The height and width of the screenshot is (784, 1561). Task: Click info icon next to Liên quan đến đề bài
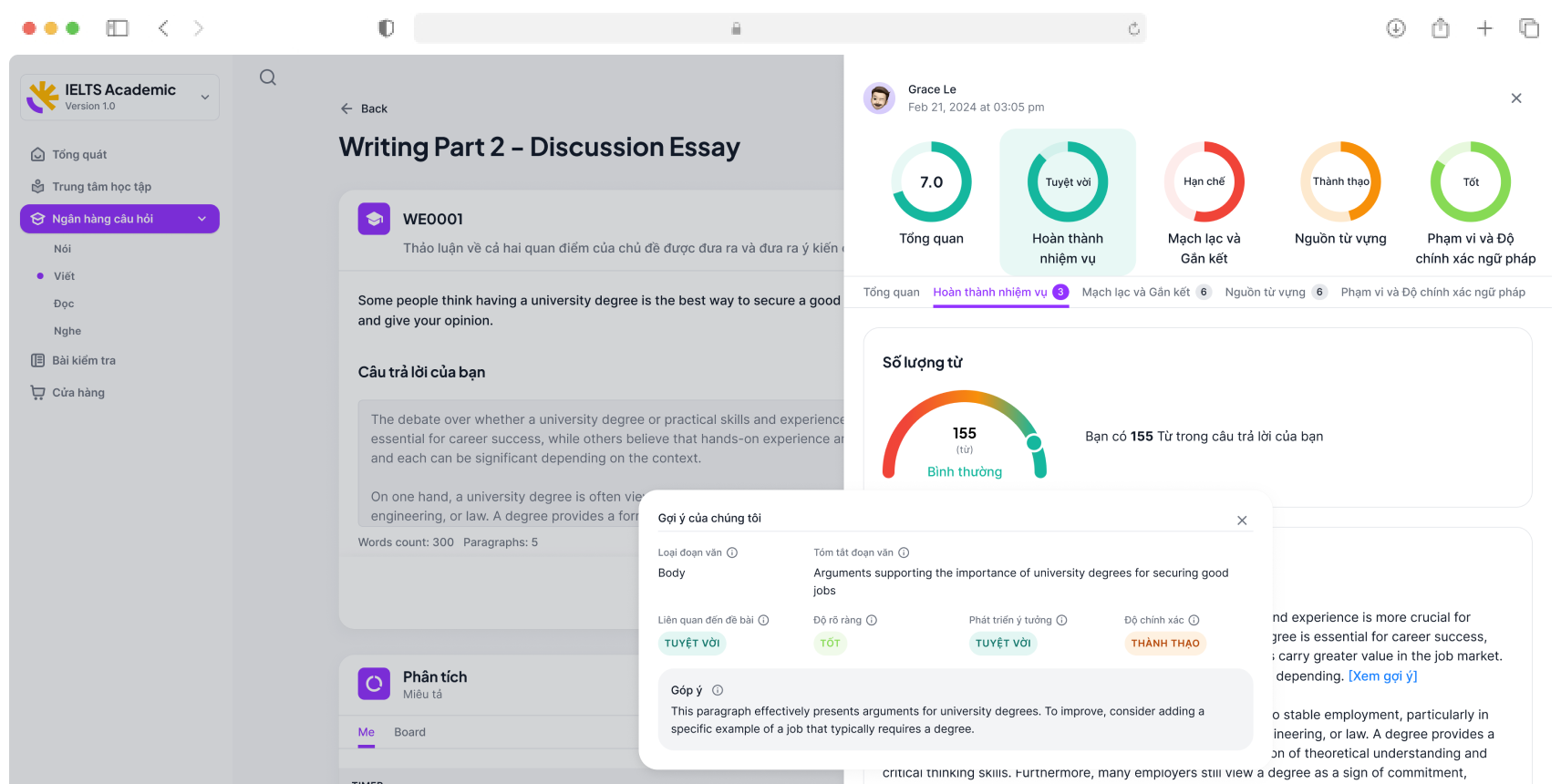coord(763,620)
